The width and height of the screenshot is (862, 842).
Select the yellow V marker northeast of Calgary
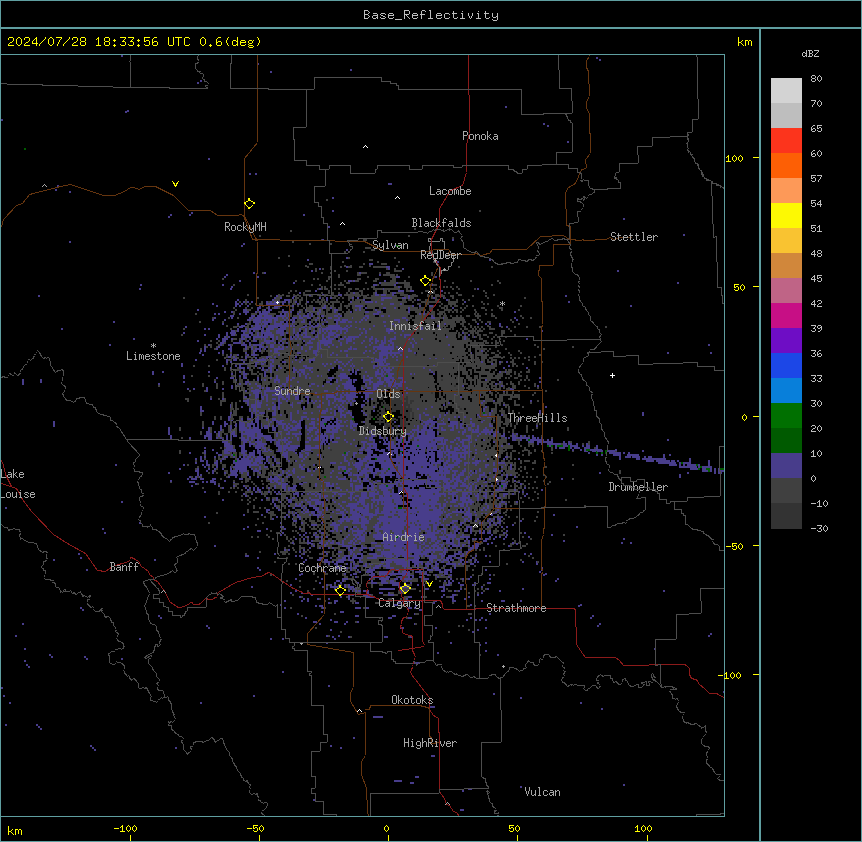pos(429,584)
